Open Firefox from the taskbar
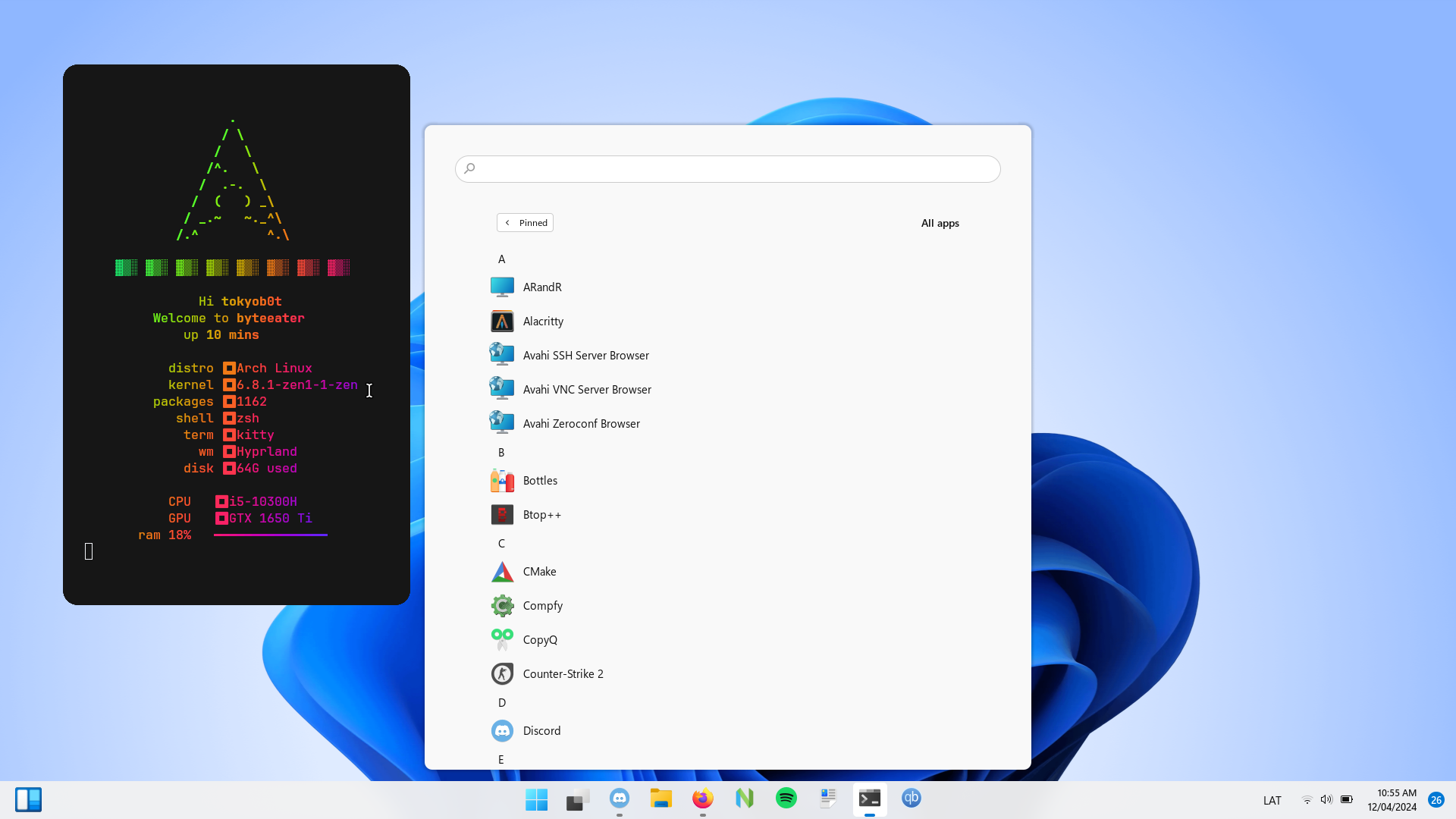The image size is (1456, 819). pos(703,799)
